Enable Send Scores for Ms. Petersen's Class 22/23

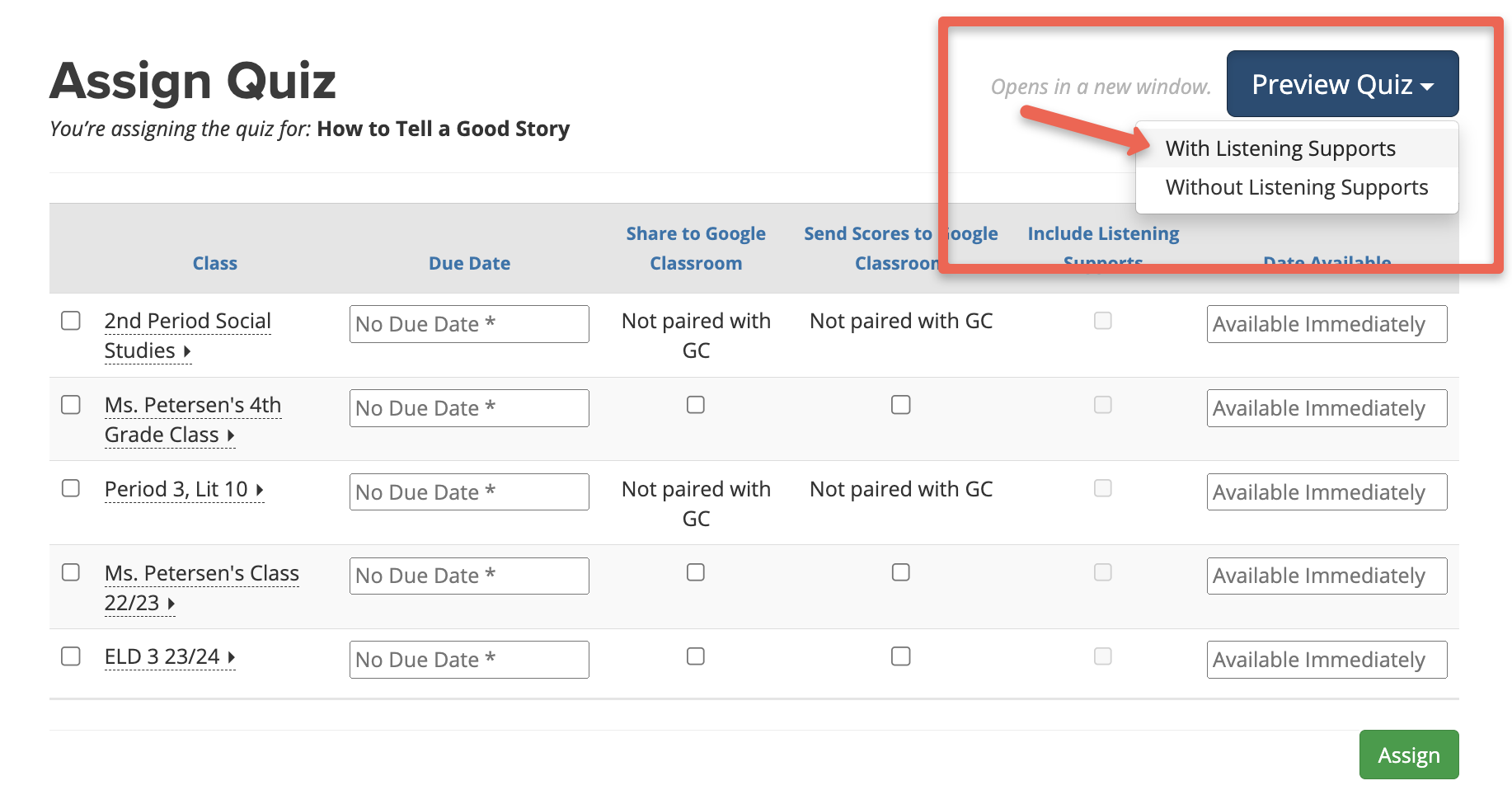pos(900,572)
